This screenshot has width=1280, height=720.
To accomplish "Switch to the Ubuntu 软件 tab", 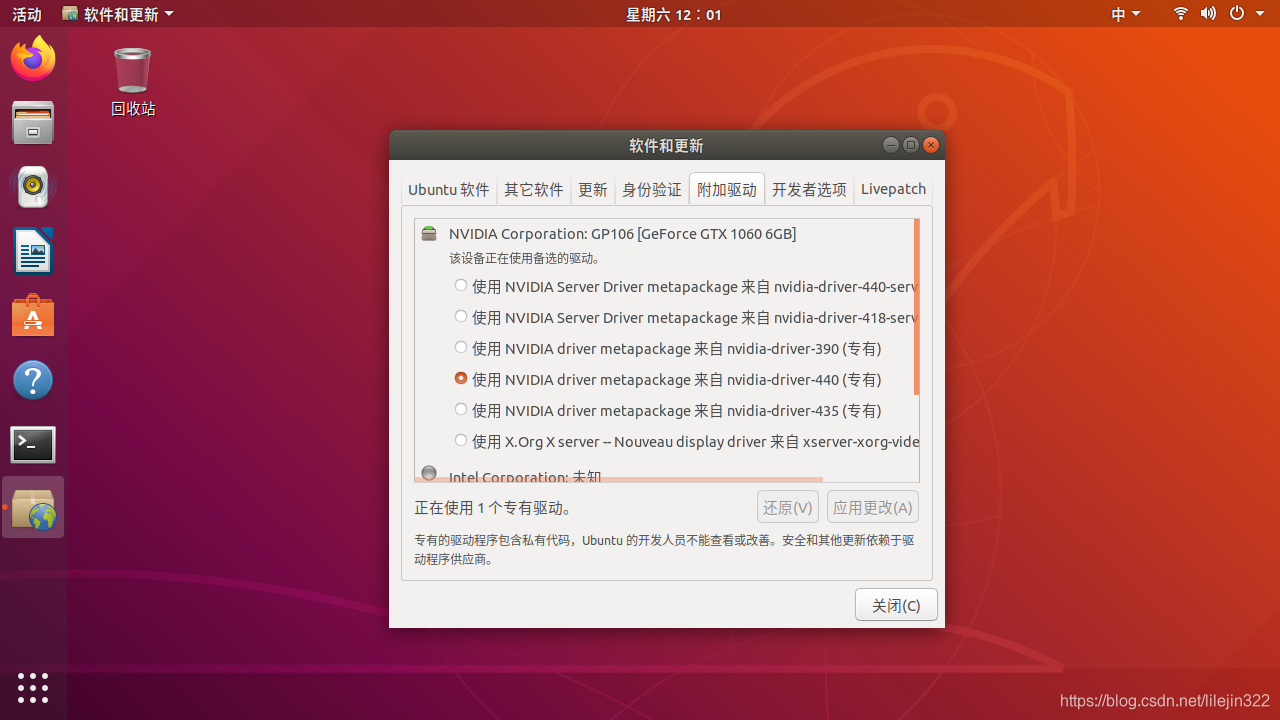I will point(449,189).
